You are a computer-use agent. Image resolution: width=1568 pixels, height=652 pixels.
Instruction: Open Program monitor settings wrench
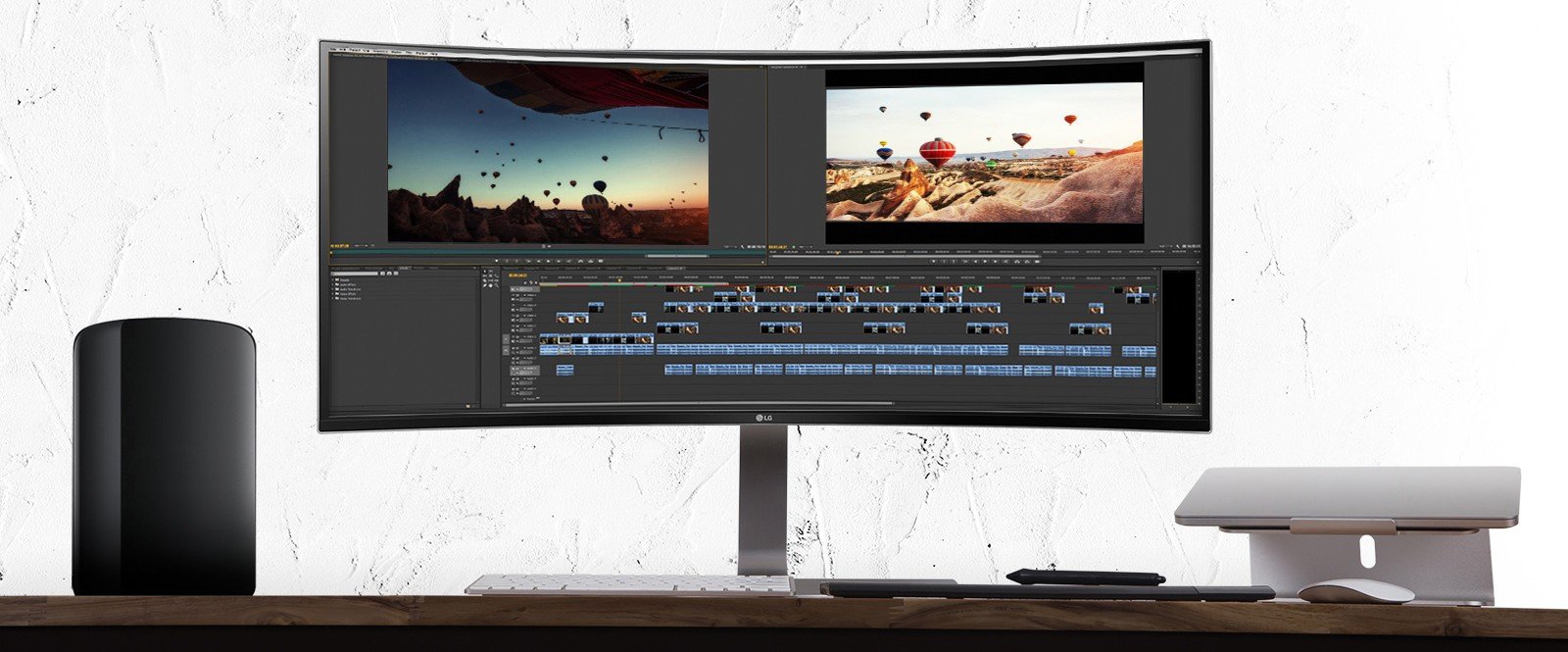pos(1178,246)
